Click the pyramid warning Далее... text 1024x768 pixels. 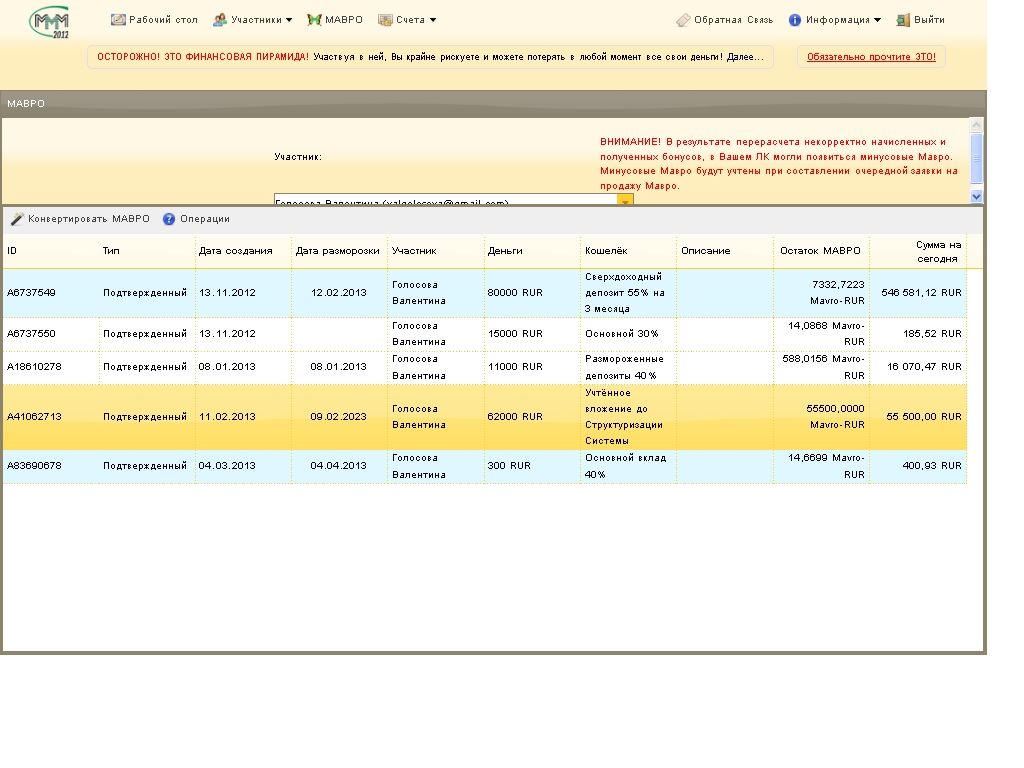[x=745, y=57]
